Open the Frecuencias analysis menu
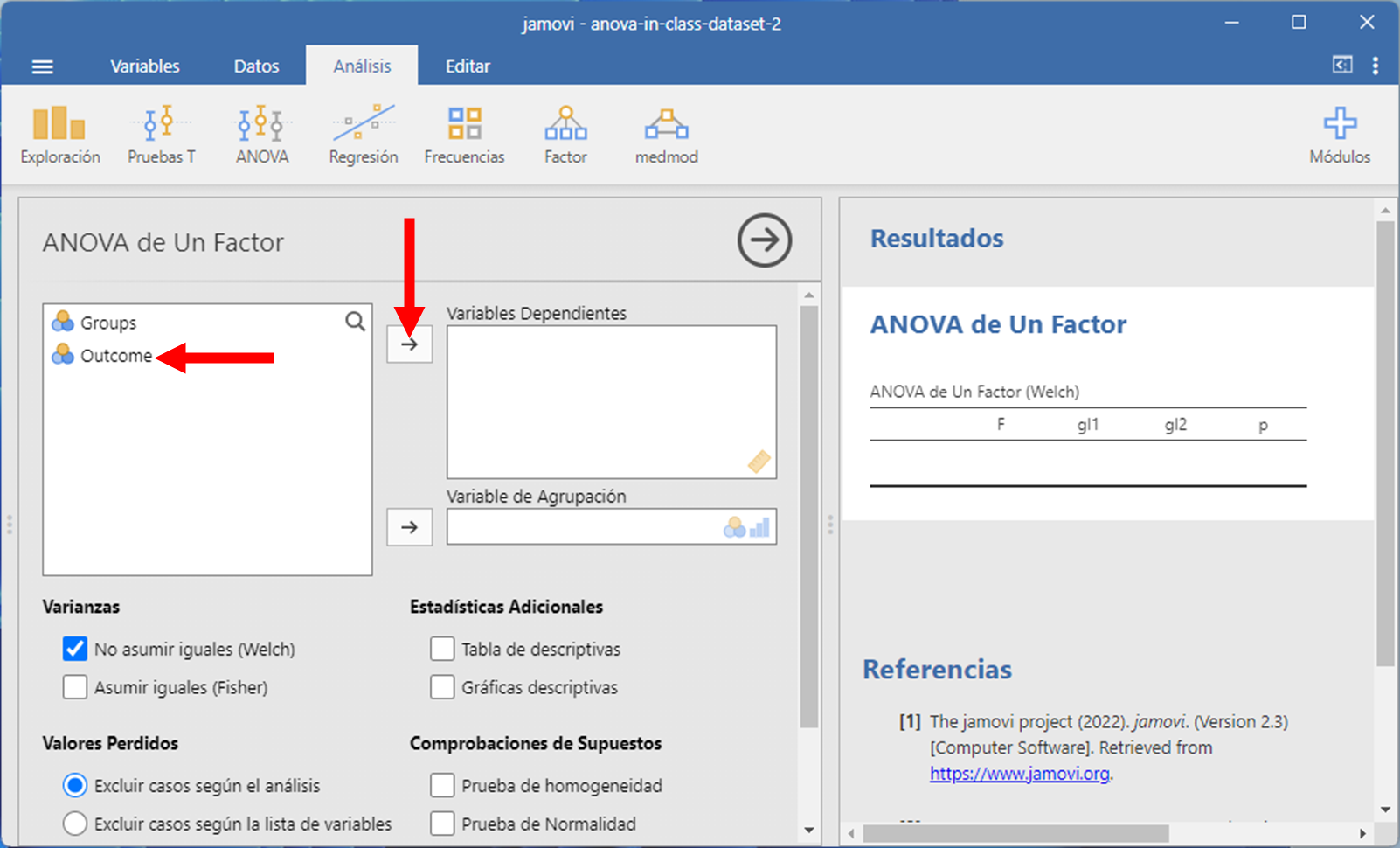Screen dimensions: 1400x848 point(464,135)
